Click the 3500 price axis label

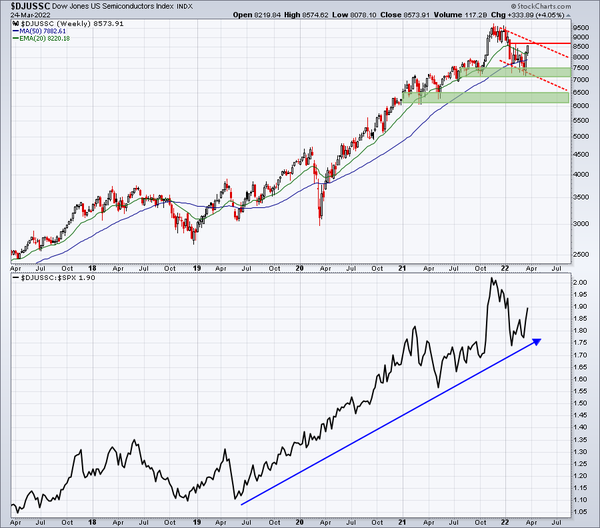[x=580, y=197]
